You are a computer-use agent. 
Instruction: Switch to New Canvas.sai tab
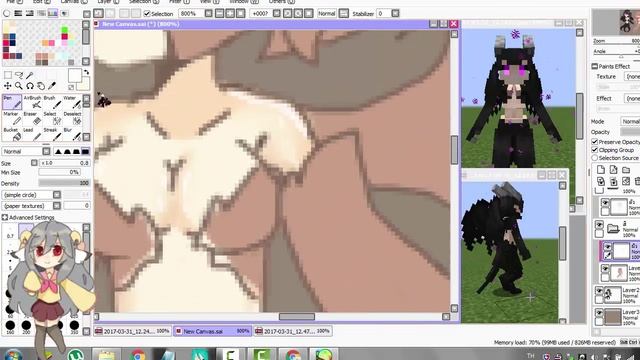213,331
